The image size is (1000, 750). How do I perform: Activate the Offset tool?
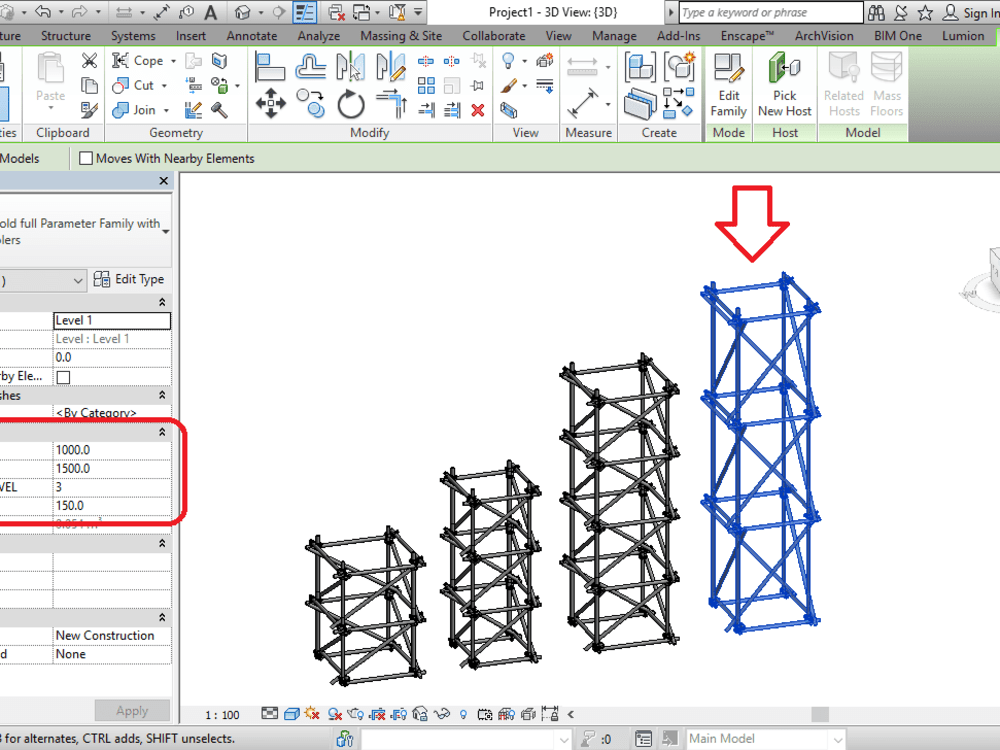click(x=311, y=67)
